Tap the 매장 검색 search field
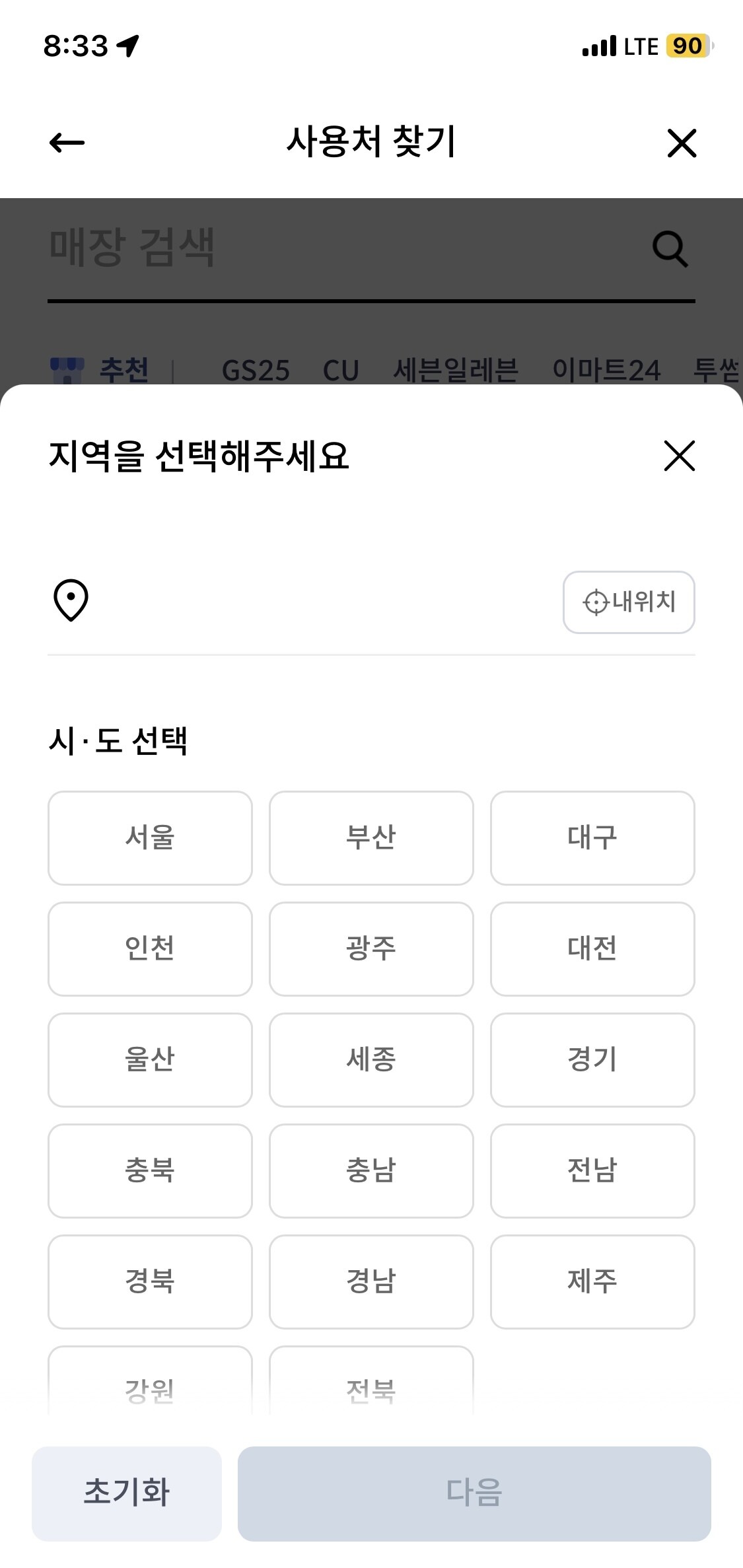Viewport: 743px width, 1568px height. click(330, 249)
